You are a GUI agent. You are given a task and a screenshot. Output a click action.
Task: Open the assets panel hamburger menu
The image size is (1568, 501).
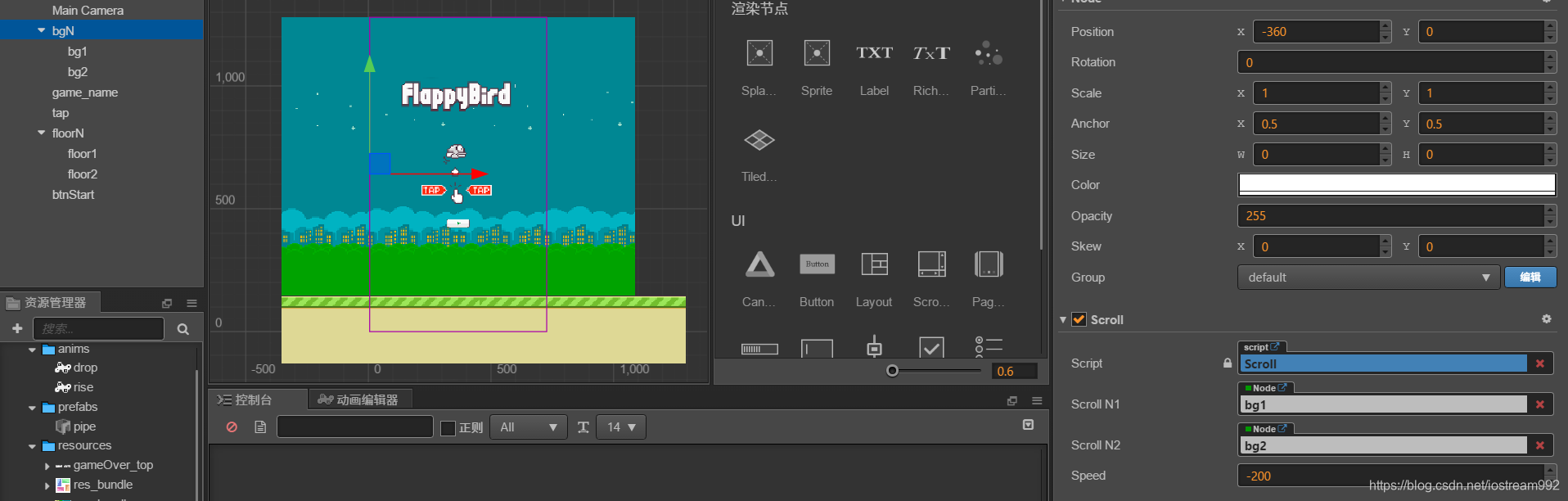191,303
